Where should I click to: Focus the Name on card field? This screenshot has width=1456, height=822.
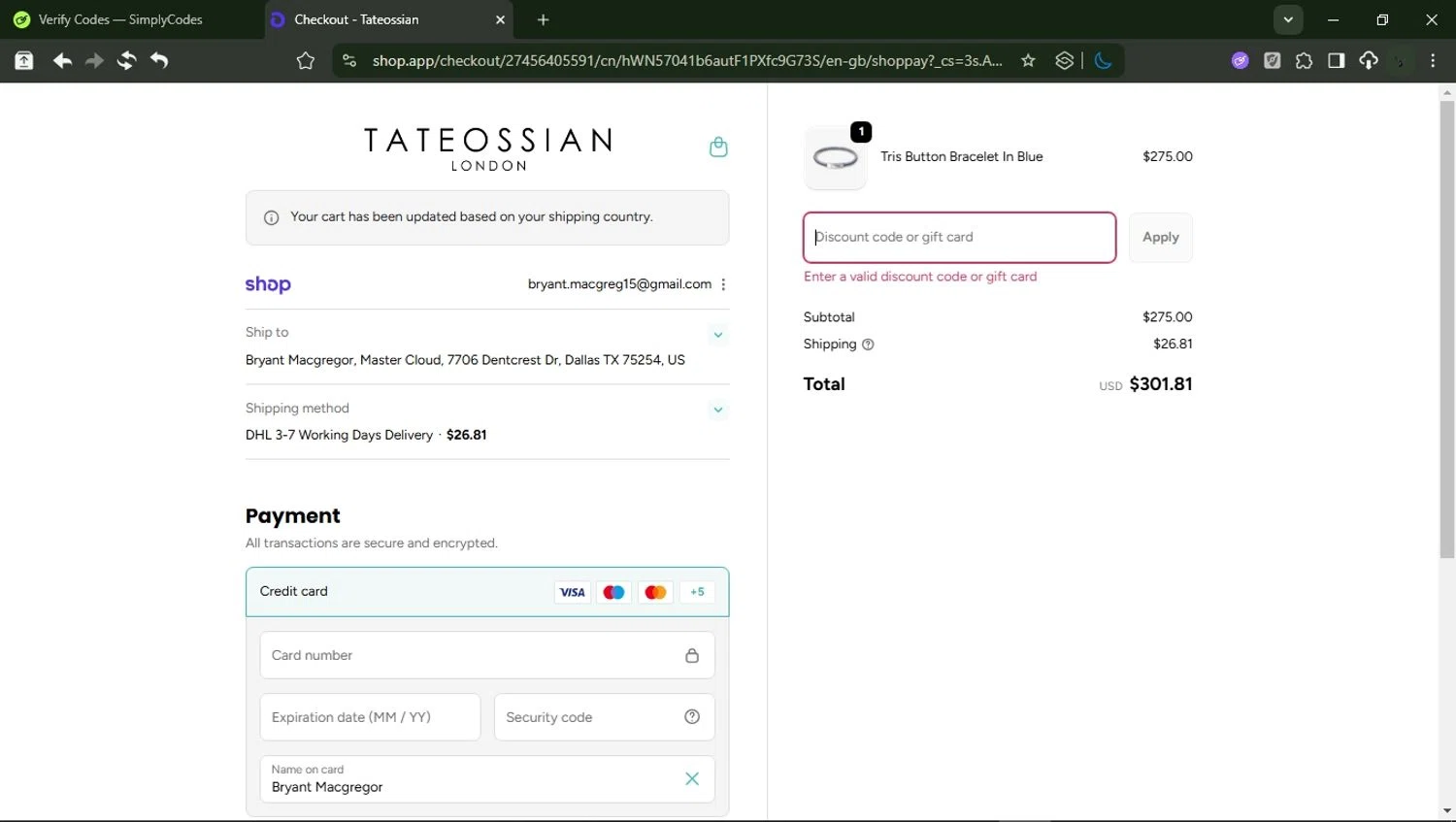(487, 778)
